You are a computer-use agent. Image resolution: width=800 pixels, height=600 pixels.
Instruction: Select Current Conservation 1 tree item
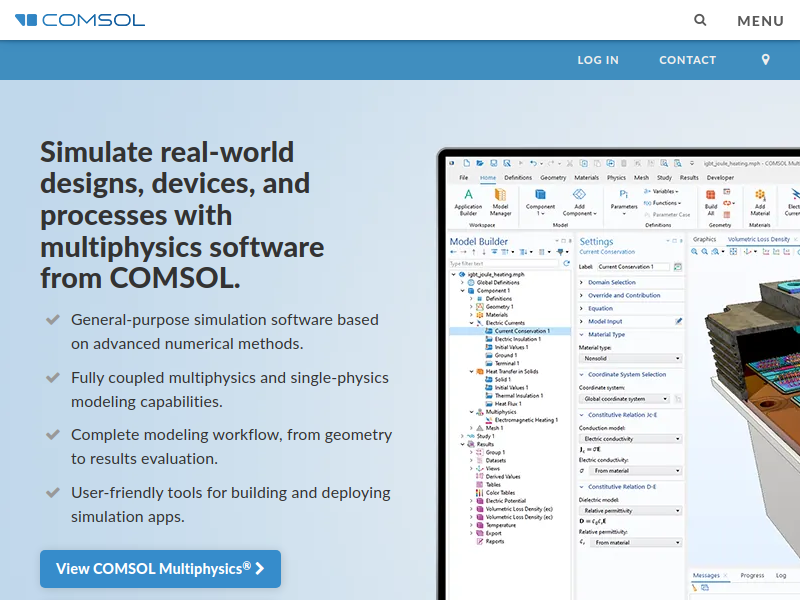pos(522,331)
